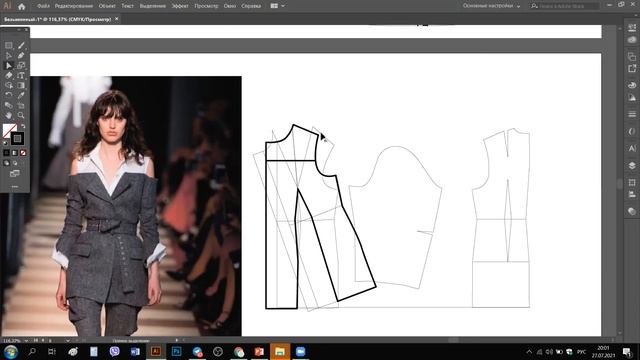Select the Eraser tool
640x360 pixels.
(9, 75)
